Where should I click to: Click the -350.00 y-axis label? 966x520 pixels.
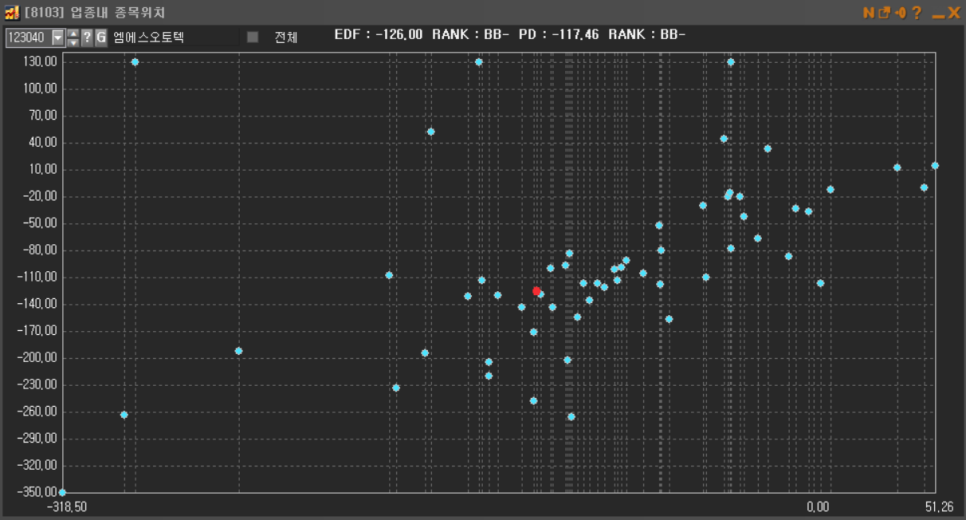pyautogui.click(x=37, y=492)
